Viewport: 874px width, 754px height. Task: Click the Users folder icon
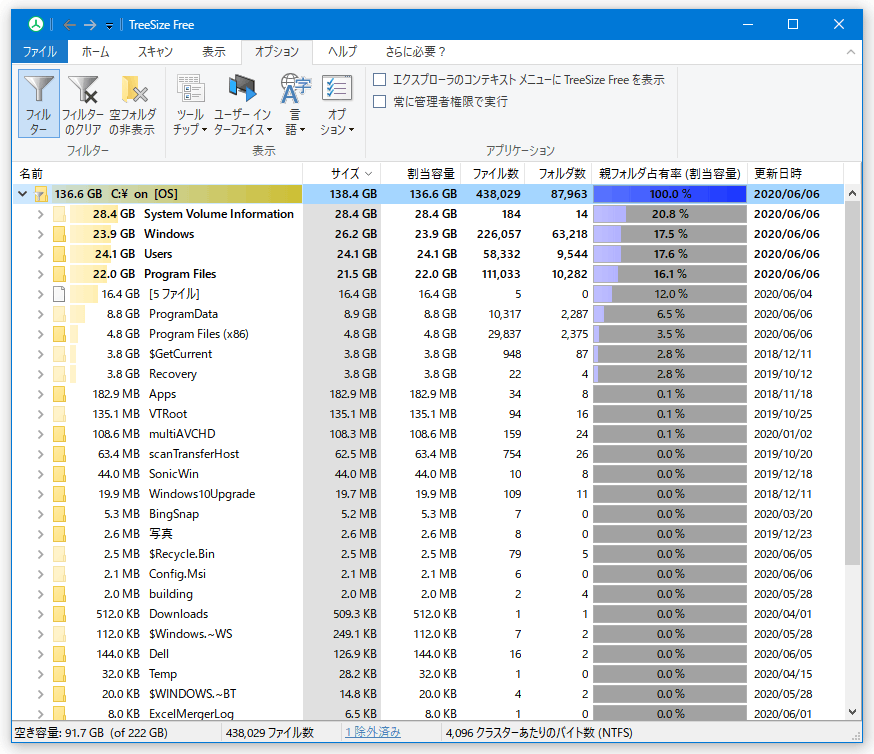tap(59, 254)
